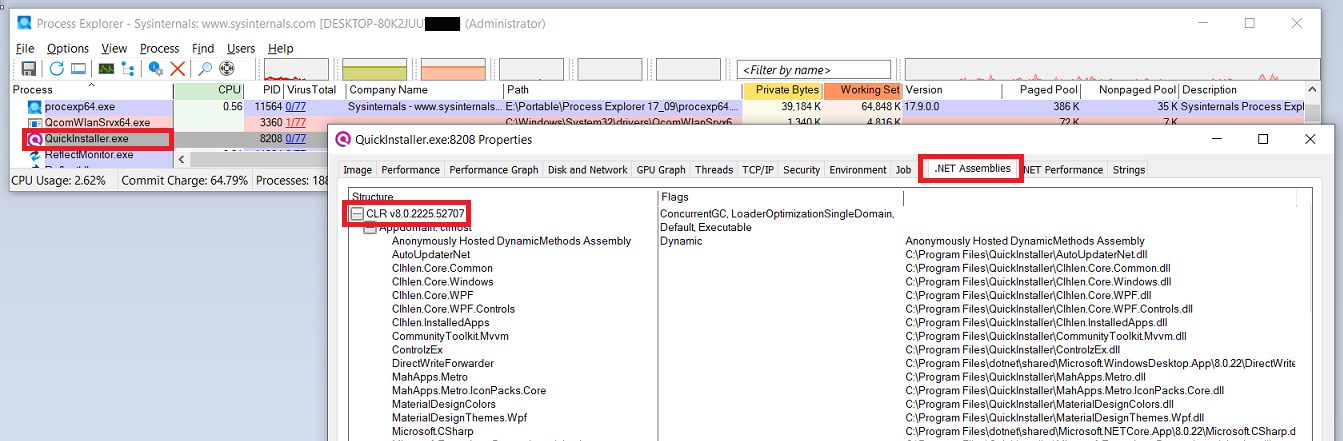Open the View menu
Screen dimensions: 1343x441
[114, 48]
